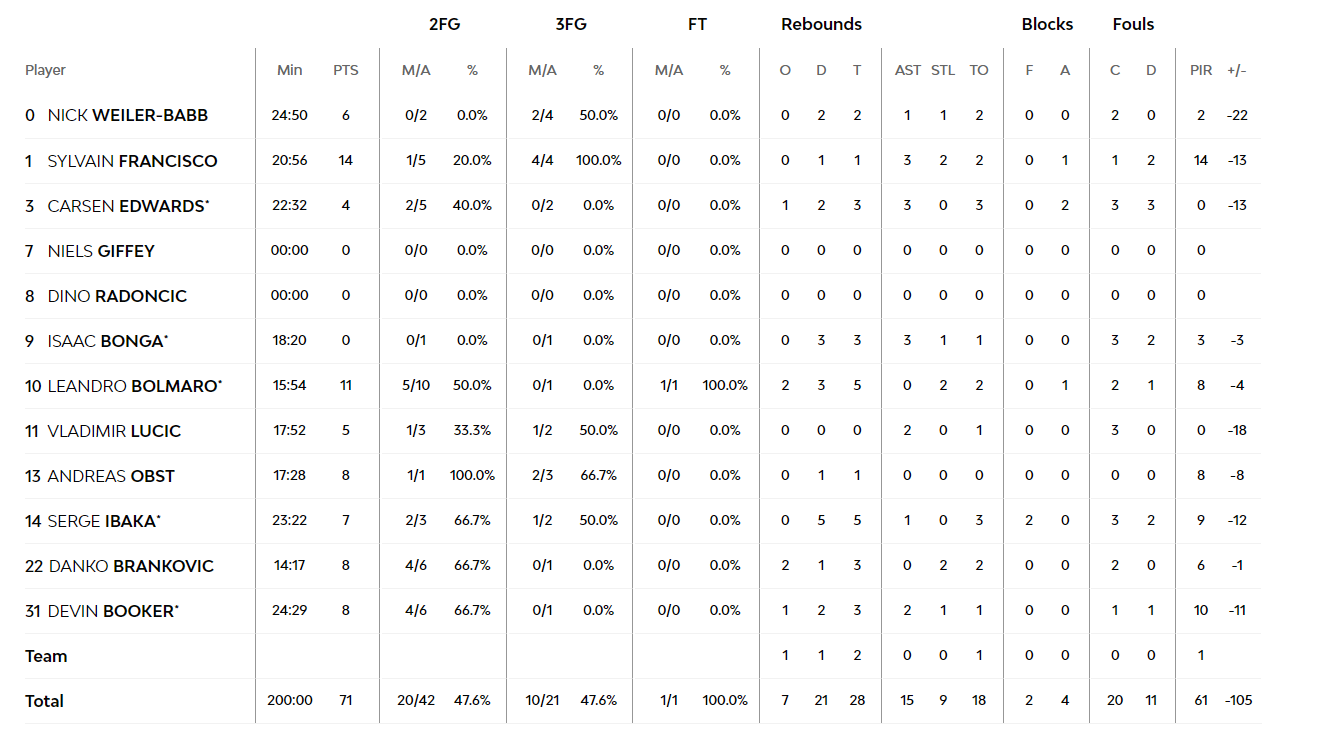Click Sylvain Francisco's name
This screenshot has width=1327, height=753.
pos(132,161)
